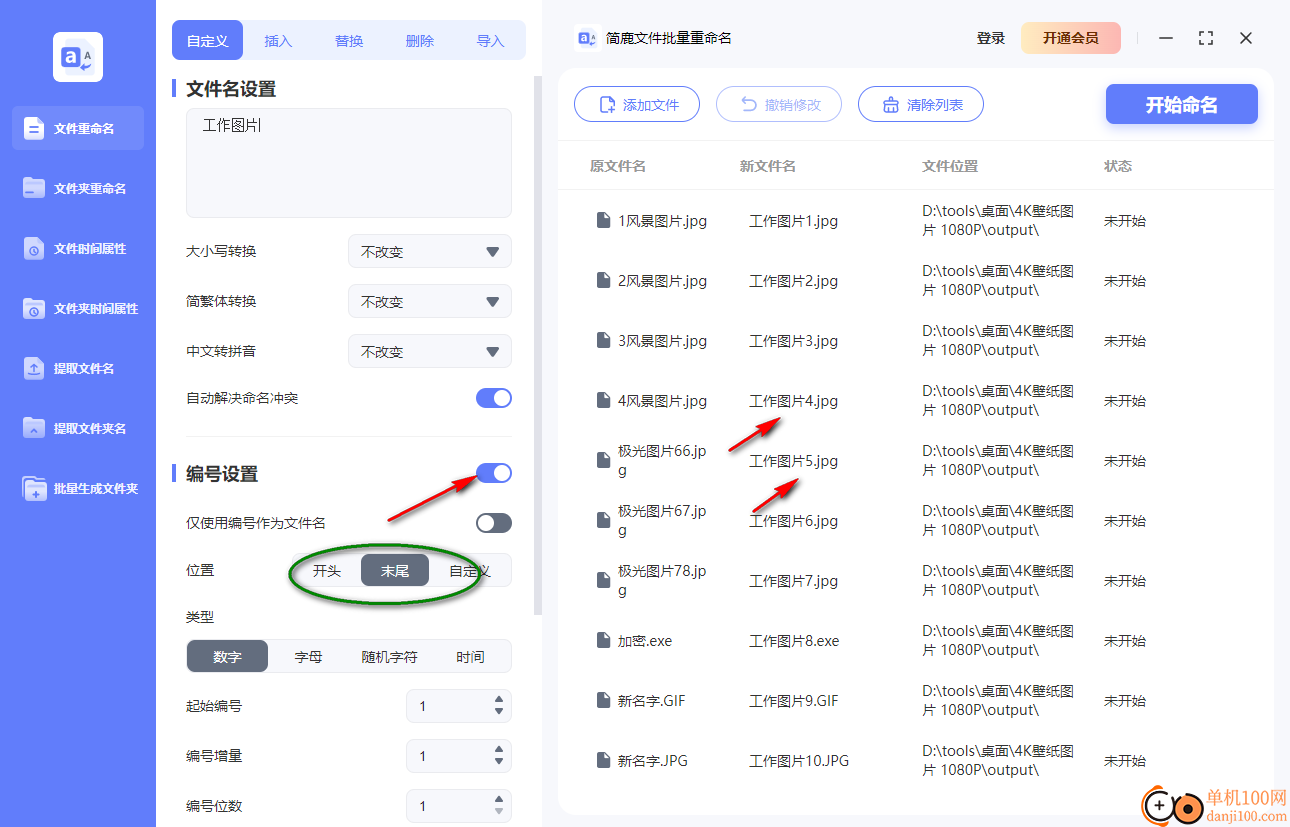Image resolution: width=1290 pixels, height=827 pixels.
Task: Switch to the 删除 tab
Action: pos(420,41)
